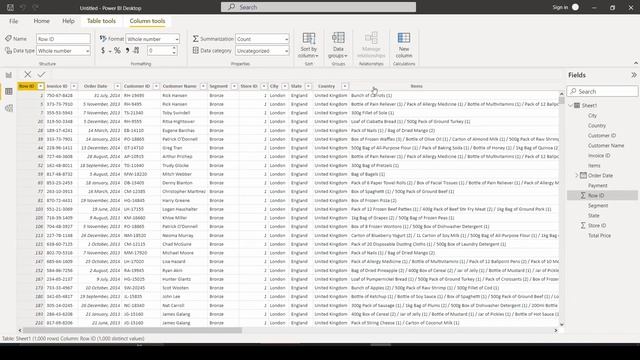This screenshot has width=640, height=360.
Task: Collapse the Sheet1 table tree
Action: click(571, 105)
